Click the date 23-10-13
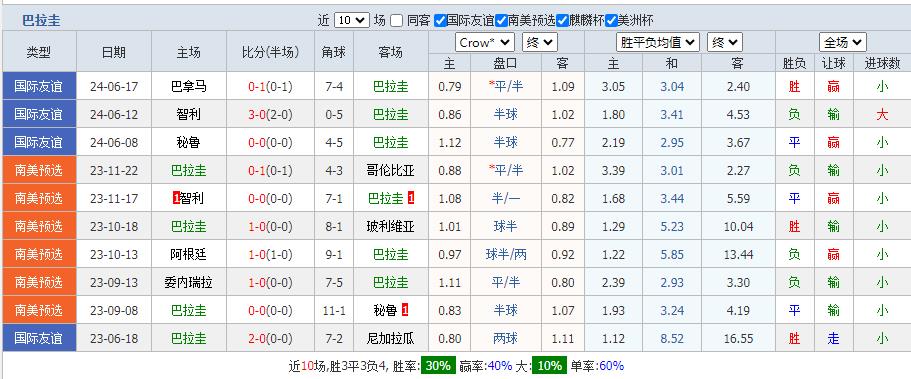This screenshot has width=911, height=379. (x=114, y=254)
